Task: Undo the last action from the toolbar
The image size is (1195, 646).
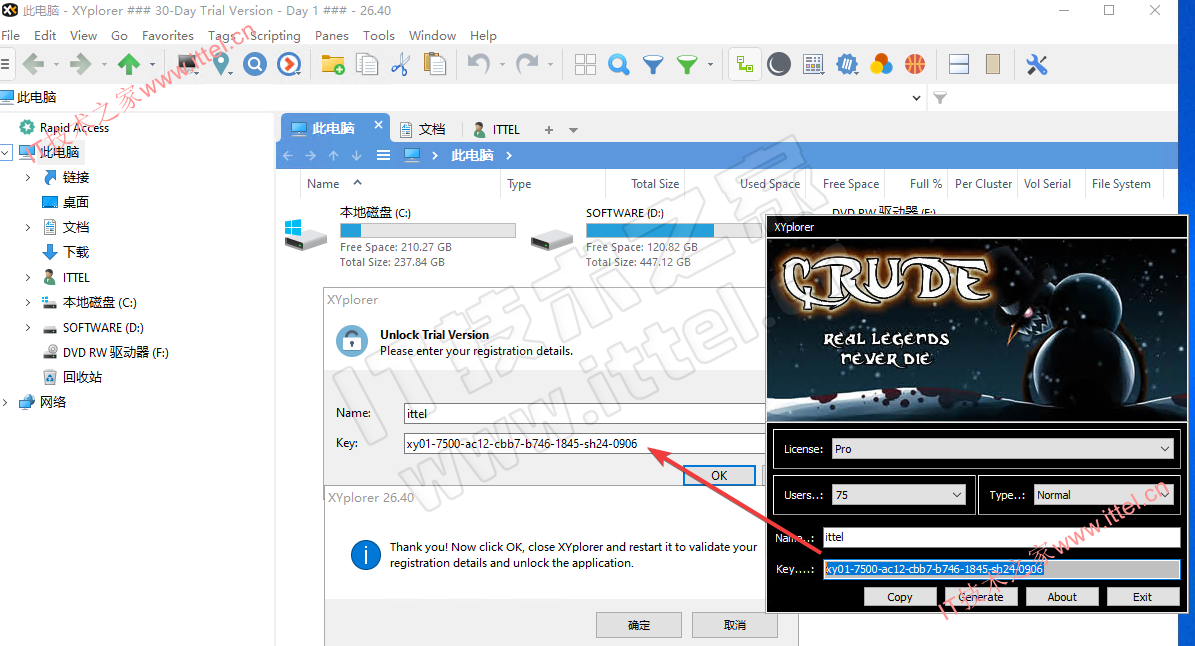Action: (477, 64)
